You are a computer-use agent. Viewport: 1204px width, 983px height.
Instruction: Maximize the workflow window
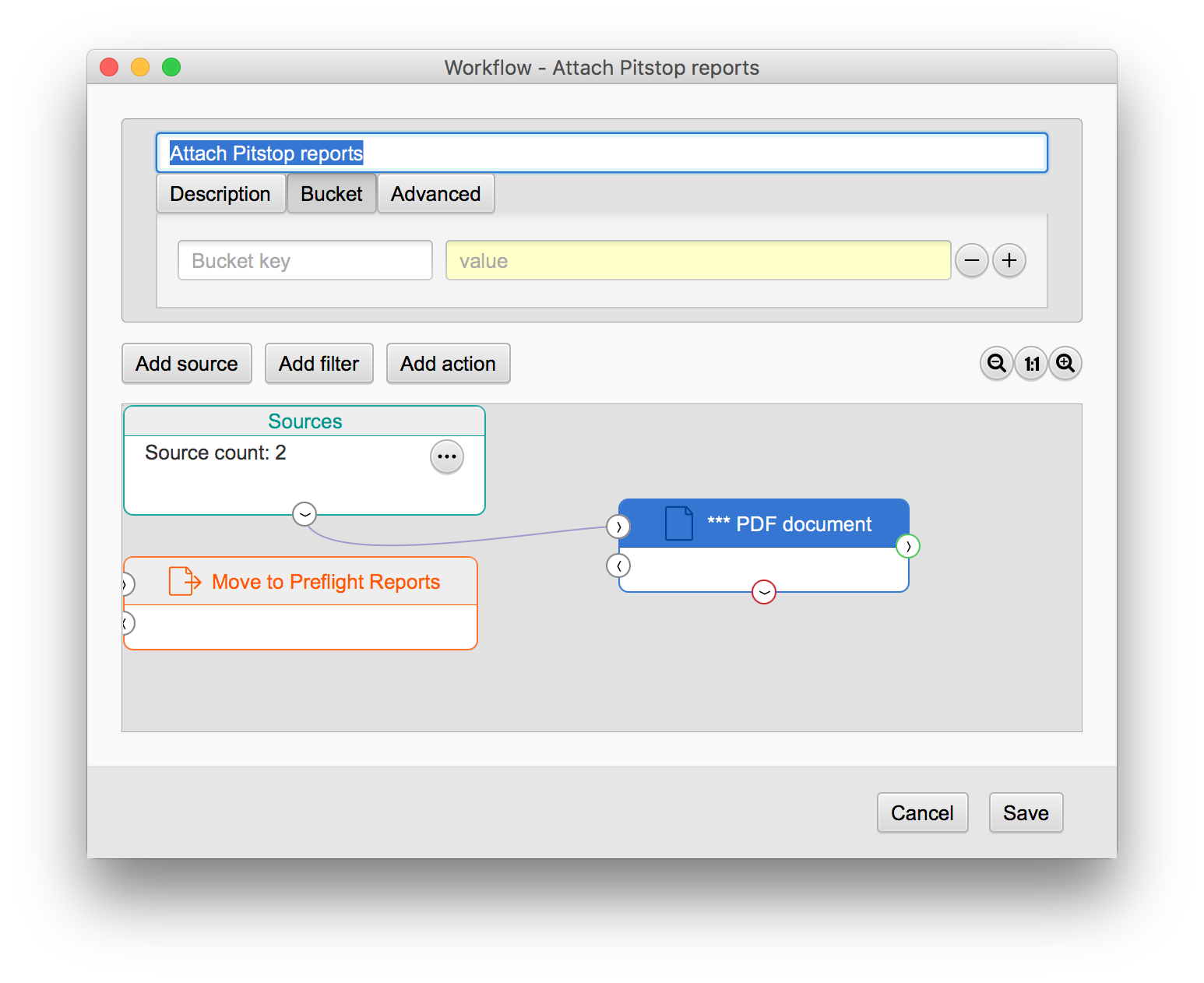point(171,67)
